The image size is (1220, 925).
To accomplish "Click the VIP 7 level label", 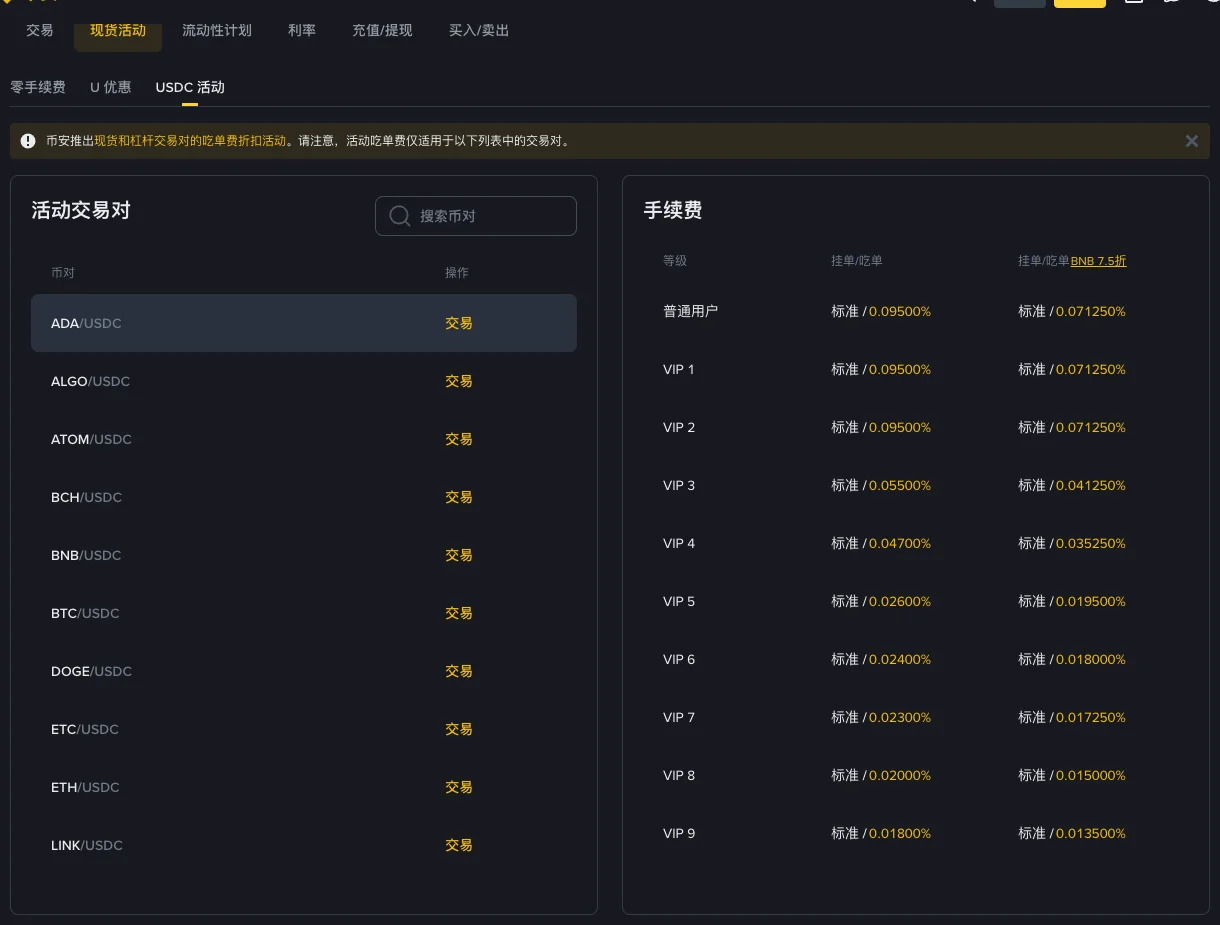I will pyautogui.click(x=679, y=717).
